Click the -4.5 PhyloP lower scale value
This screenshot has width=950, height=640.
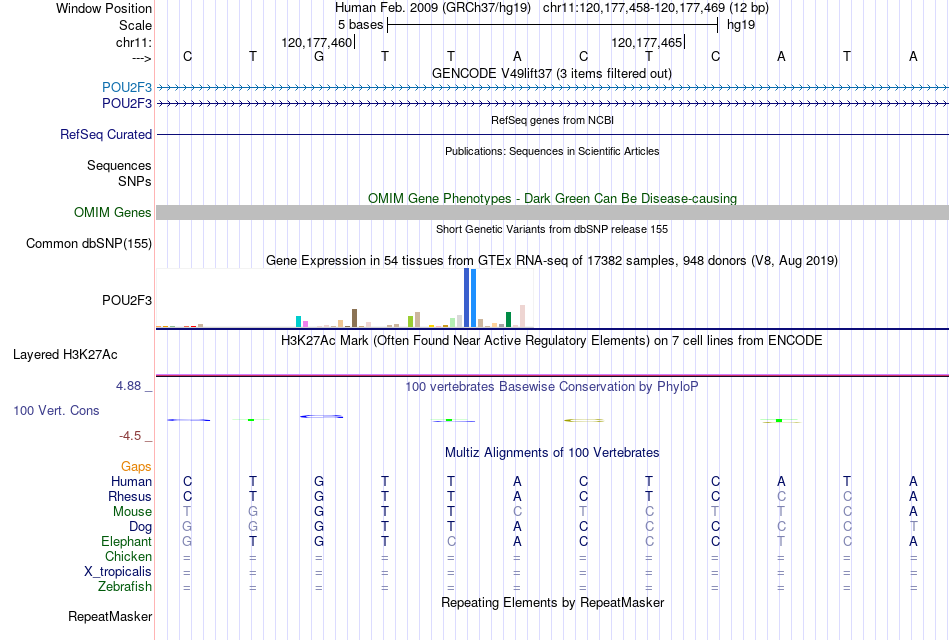130,436
